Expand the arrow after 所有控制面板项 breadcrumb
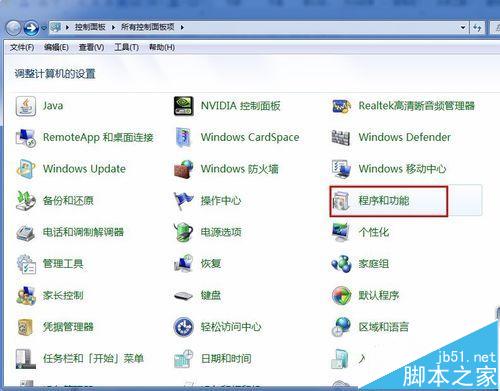 coord(182,27)
